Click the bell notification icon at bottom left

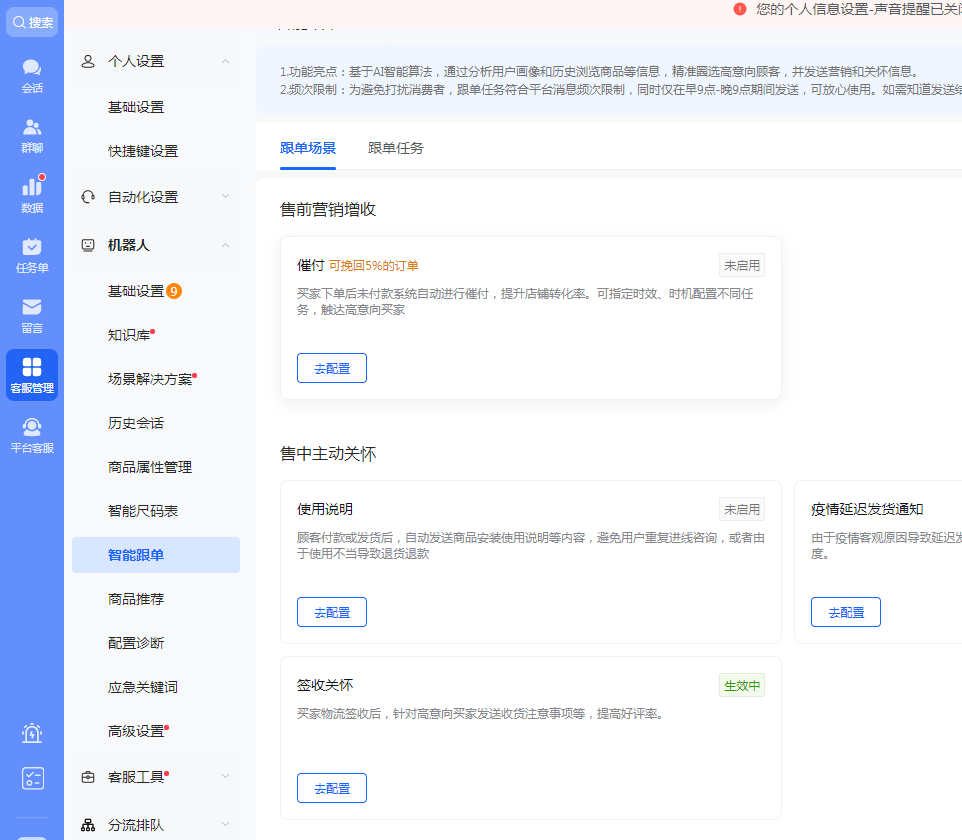point(31,733)
